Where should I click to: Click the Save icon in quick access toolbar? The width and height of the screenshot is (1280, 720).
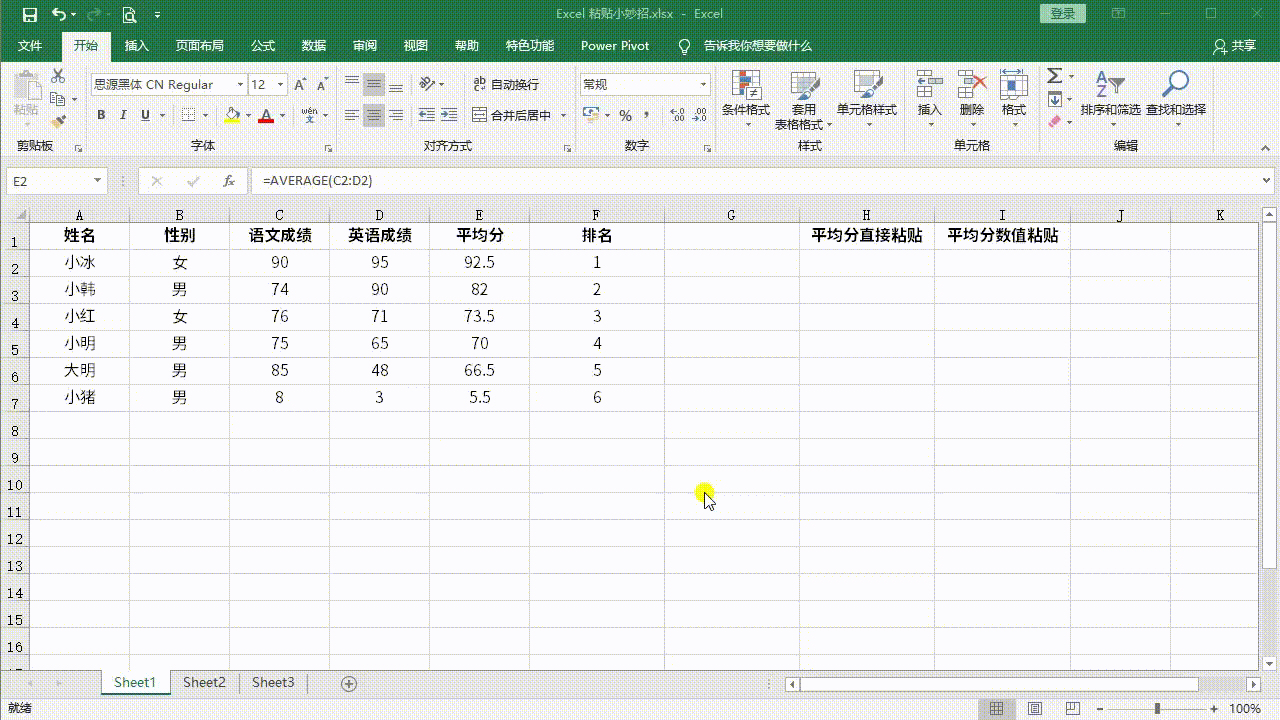point(29,15)
